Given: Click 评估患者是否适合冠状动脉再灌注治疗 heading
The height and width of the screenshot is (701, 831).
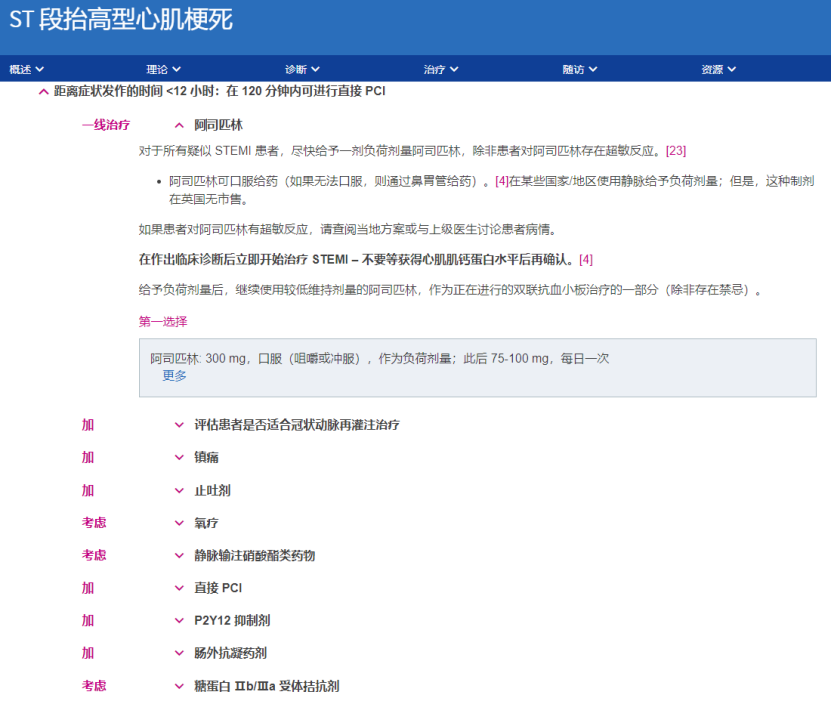Looking at the screenshot, I should tap(297, 425).
